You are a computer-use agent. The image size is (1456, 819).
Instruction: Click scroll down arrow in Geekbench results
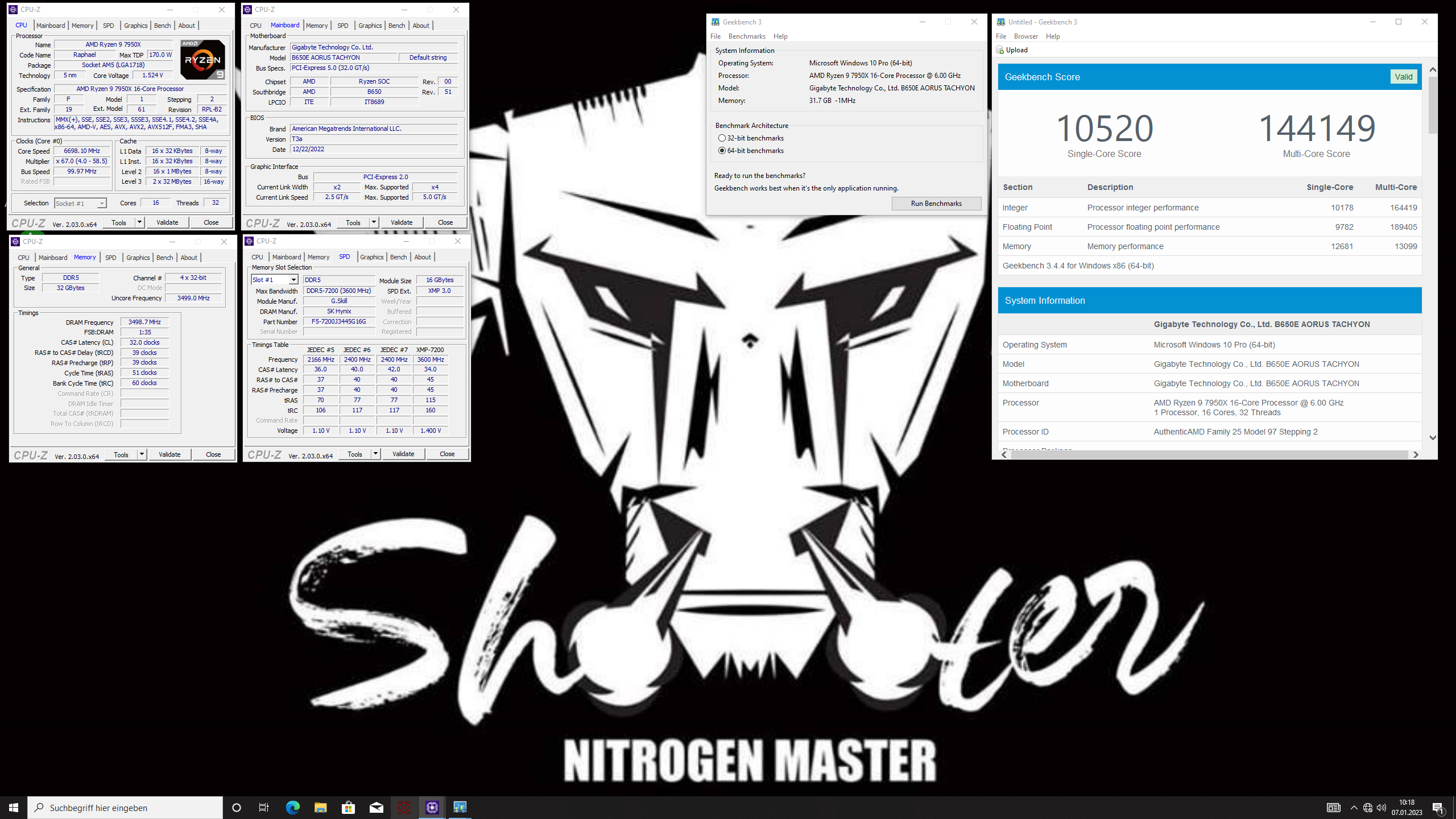(1433, 437)
